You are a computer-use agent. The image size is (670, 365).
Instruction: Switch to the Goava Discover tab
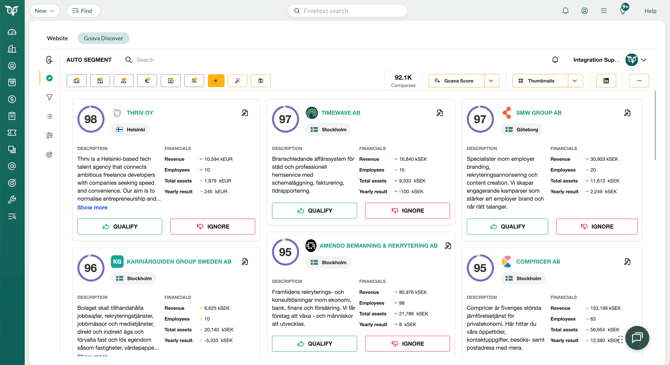click(x=103, y=38)
